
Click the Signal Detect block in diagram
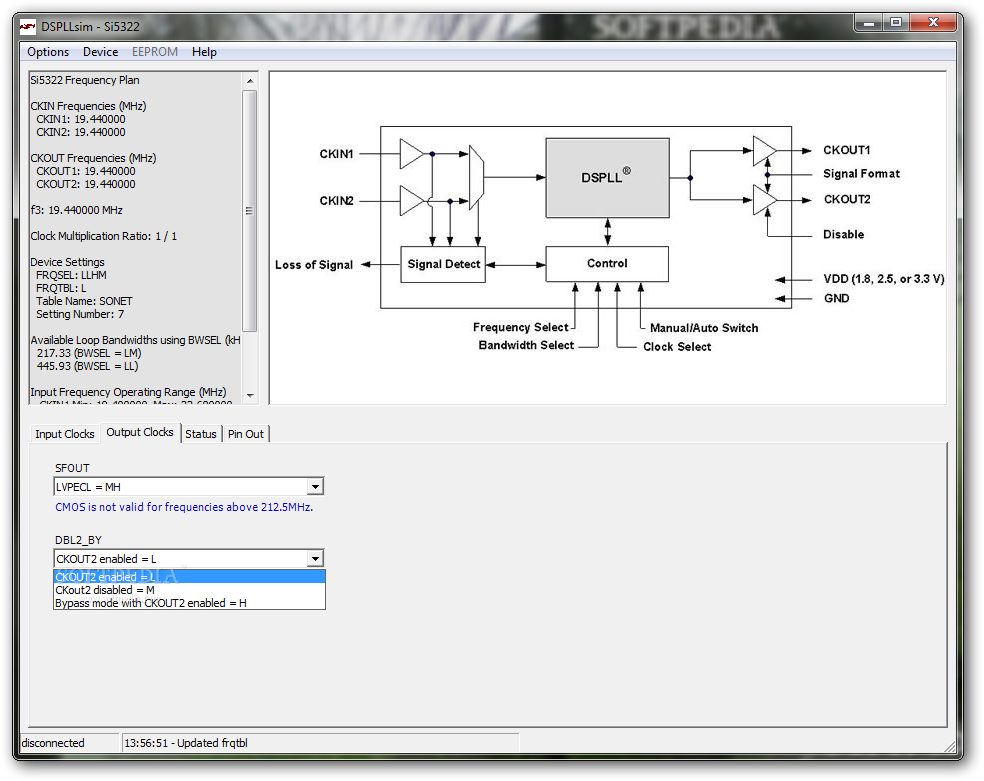coord(443,265)
